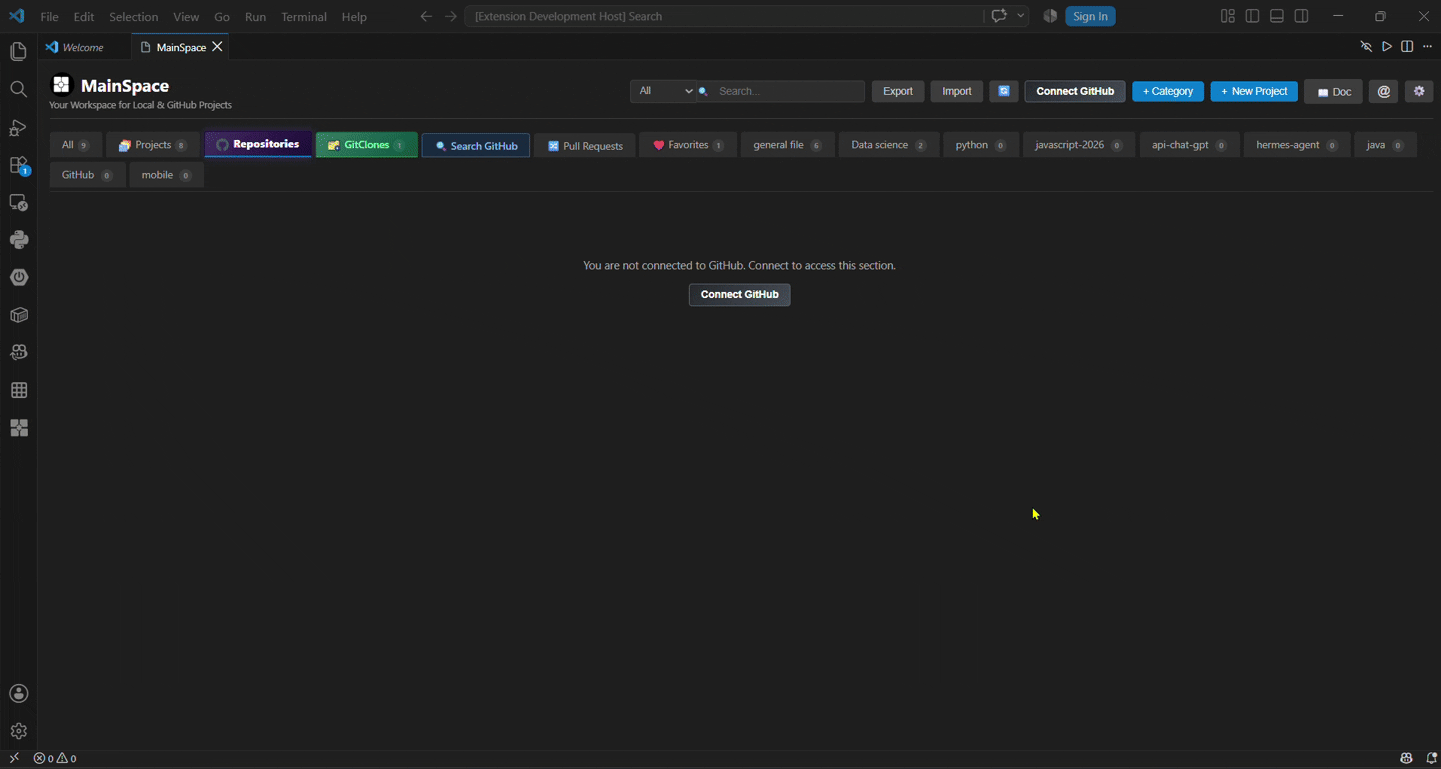Screen dimensions: 1441x769
Task: Select the Data science category tab
Action: click(x=889, y=145)
